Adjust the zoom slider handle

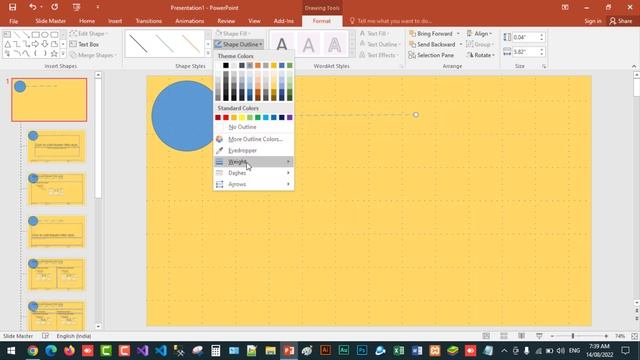tap(573, 336)
